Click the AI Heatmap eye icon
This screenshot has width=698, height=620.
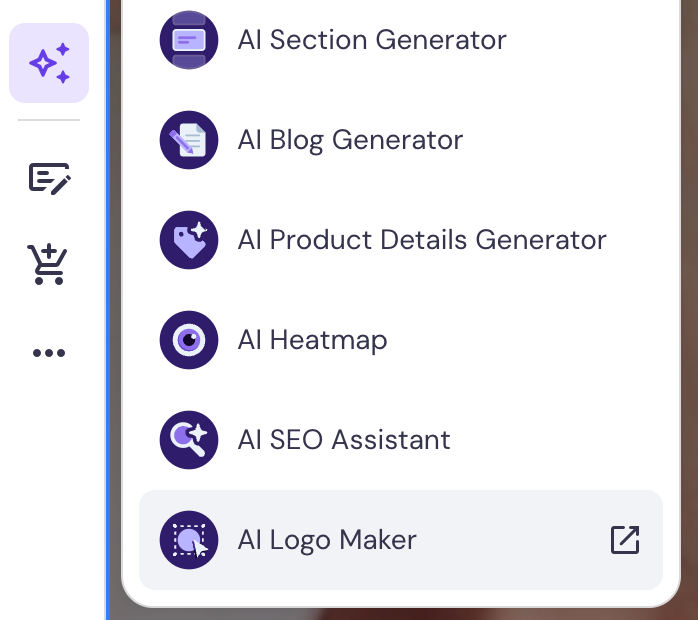click(189, 340)
